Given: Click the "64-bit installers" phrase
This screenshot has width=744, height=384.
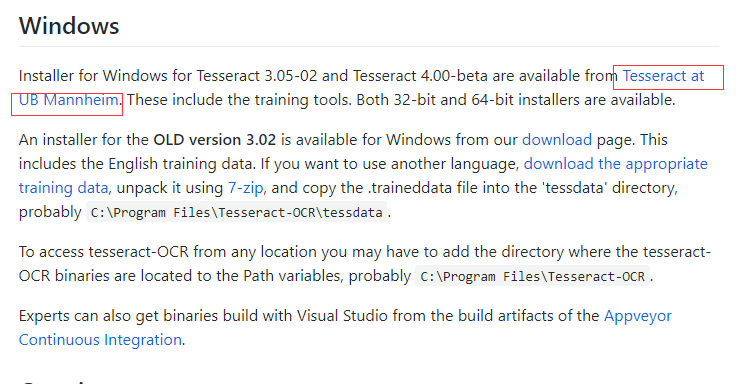Looking at the screenshot, I should pos(525,100).
